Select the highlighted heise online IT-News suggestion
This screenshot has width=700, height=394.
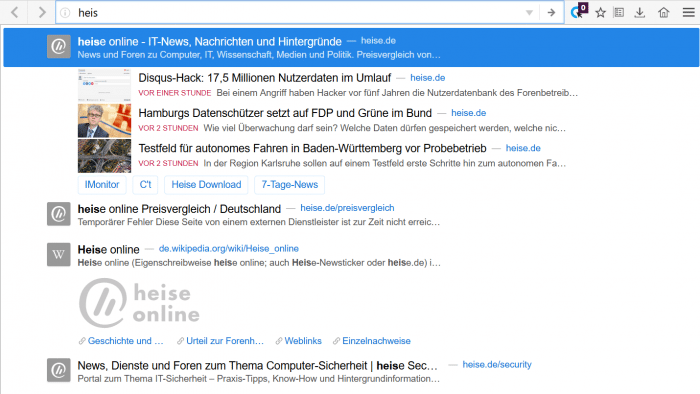coord(351,47)
